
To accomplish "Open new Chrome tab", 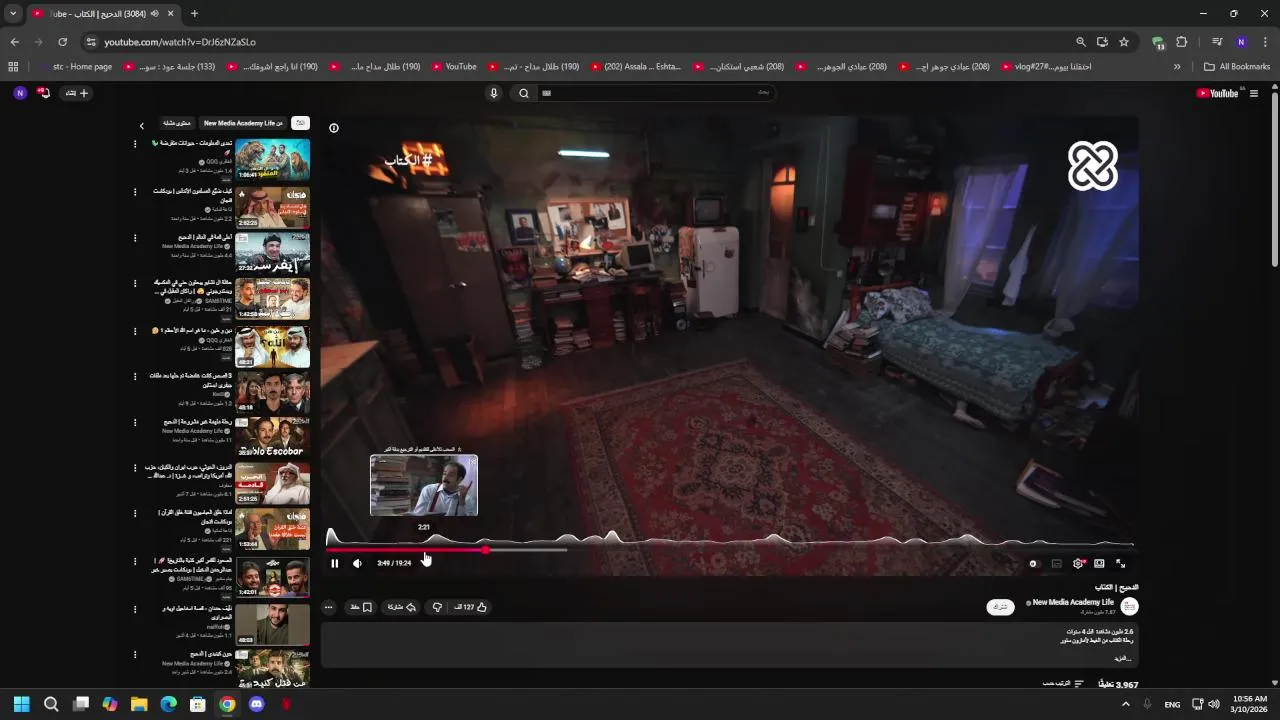I will click(x=194, y=14).
